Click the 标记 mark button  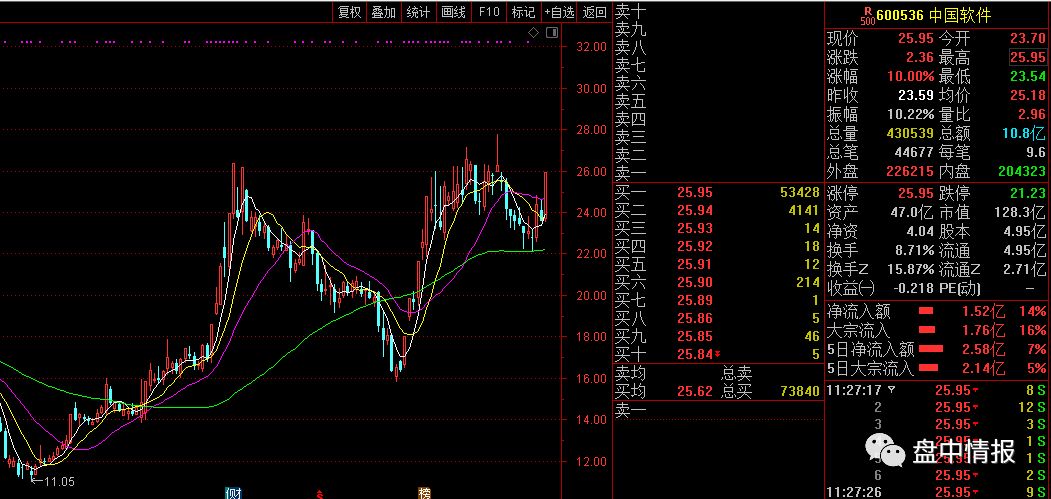(x=523, y=12)
